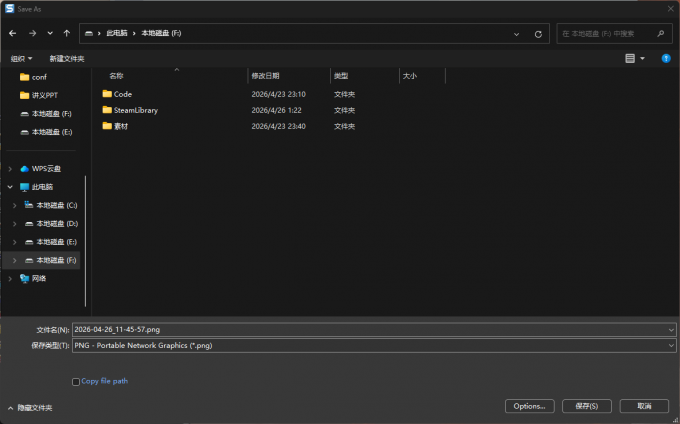Expand 本地磁盘 (F:) under 此电脑
This screenshot has width=680, height=424.
coord(14,260)
